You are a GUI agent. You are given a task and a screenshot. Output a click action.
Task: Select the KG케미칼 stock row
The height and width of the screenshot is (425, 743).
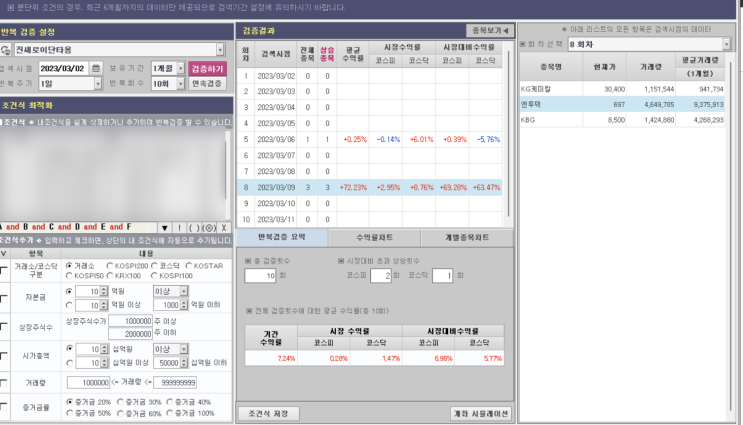622,89
